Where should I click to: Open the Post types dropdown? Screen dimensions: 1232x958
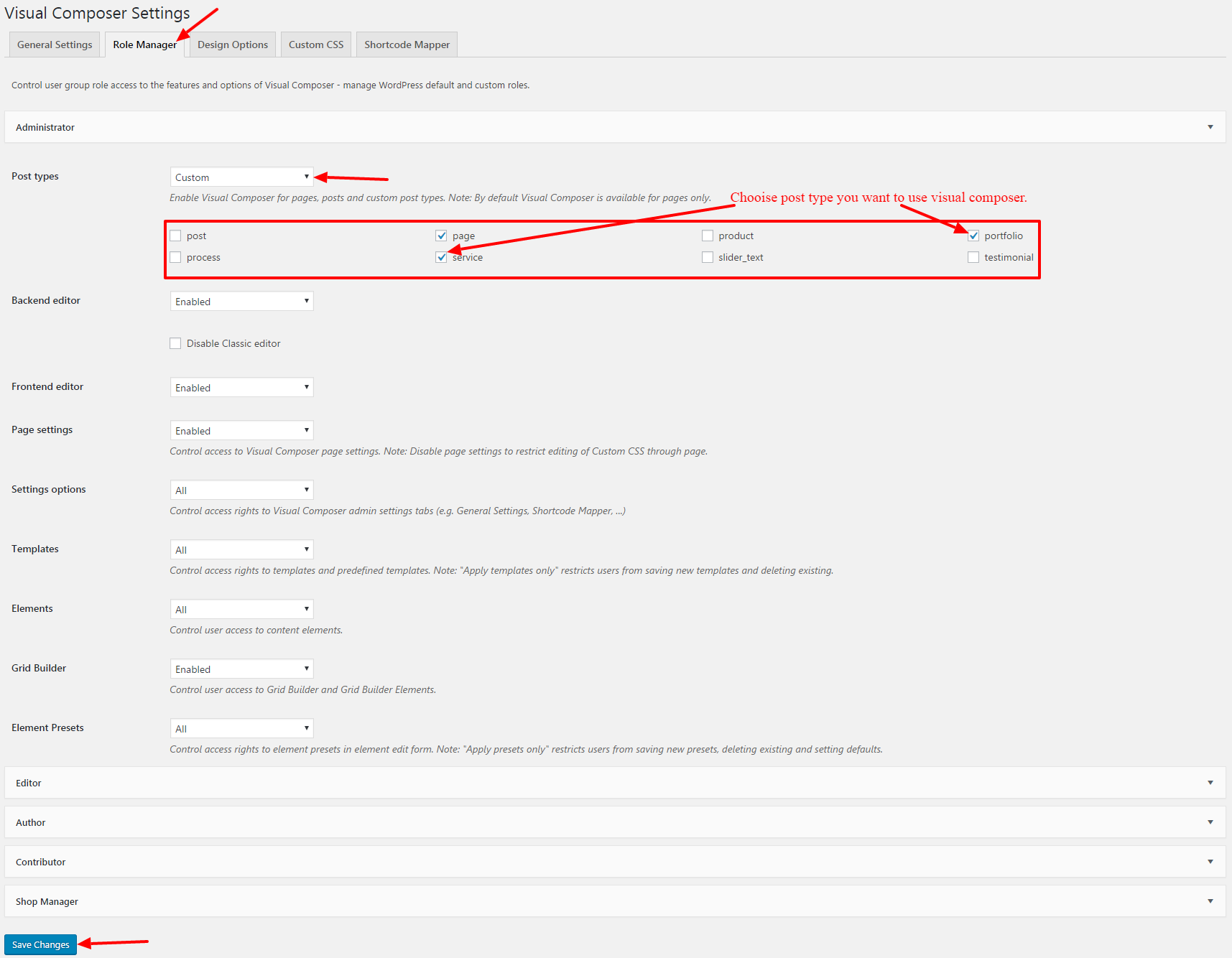click(x=241, y=177)
